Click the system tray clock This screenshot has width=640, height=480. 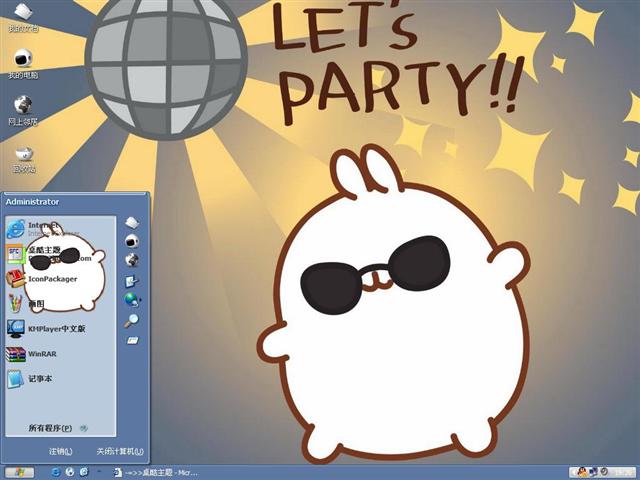tap(622, 473)
